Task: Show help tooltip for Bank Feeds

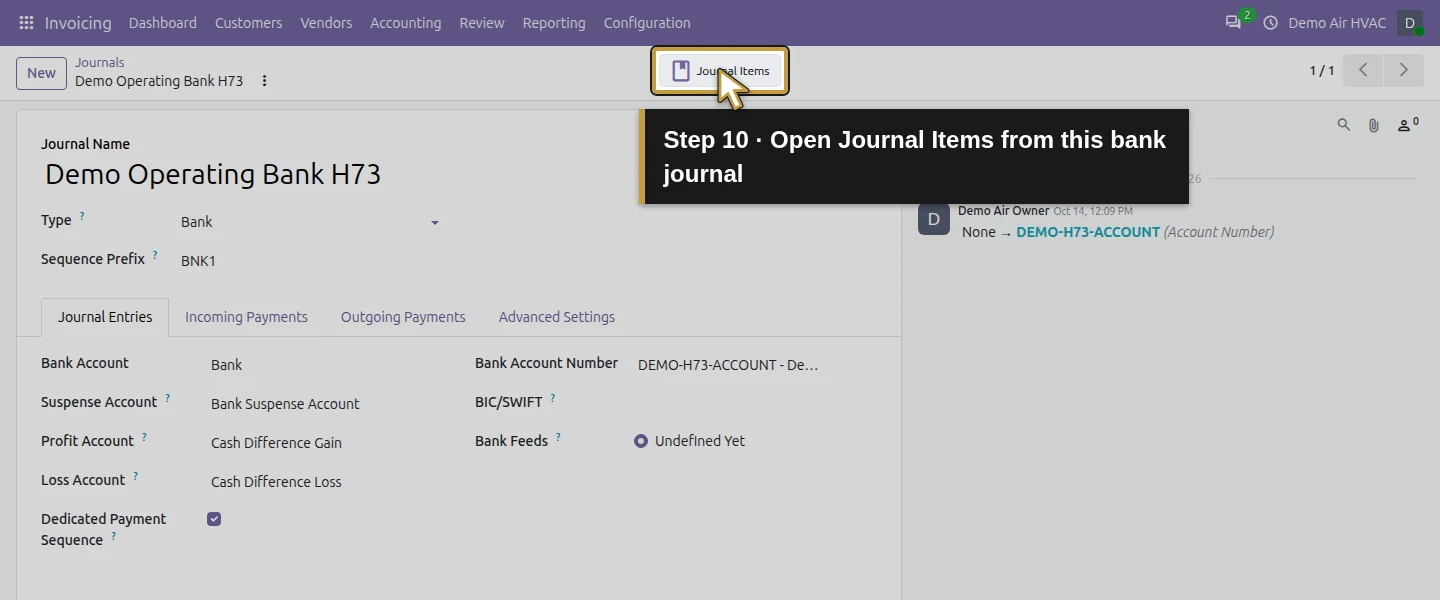Action: coord(558,437)
